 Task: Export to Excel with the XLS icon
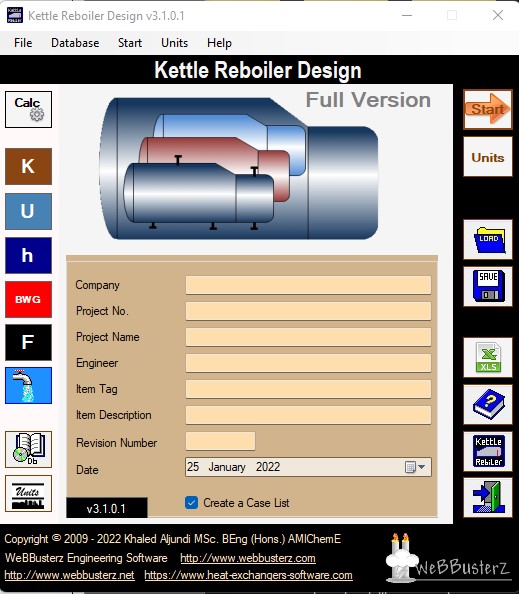[x=488, y=358]
